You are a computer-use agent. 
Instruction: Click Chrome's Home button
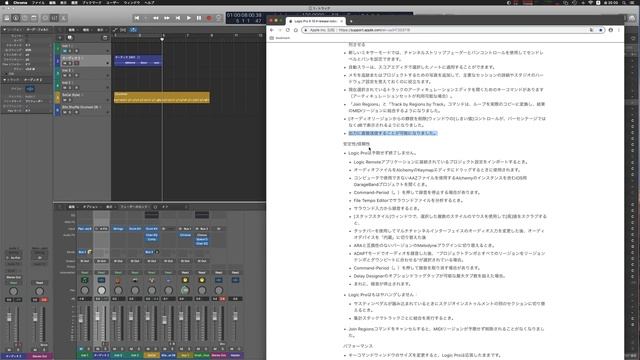(x=296, y=30)
